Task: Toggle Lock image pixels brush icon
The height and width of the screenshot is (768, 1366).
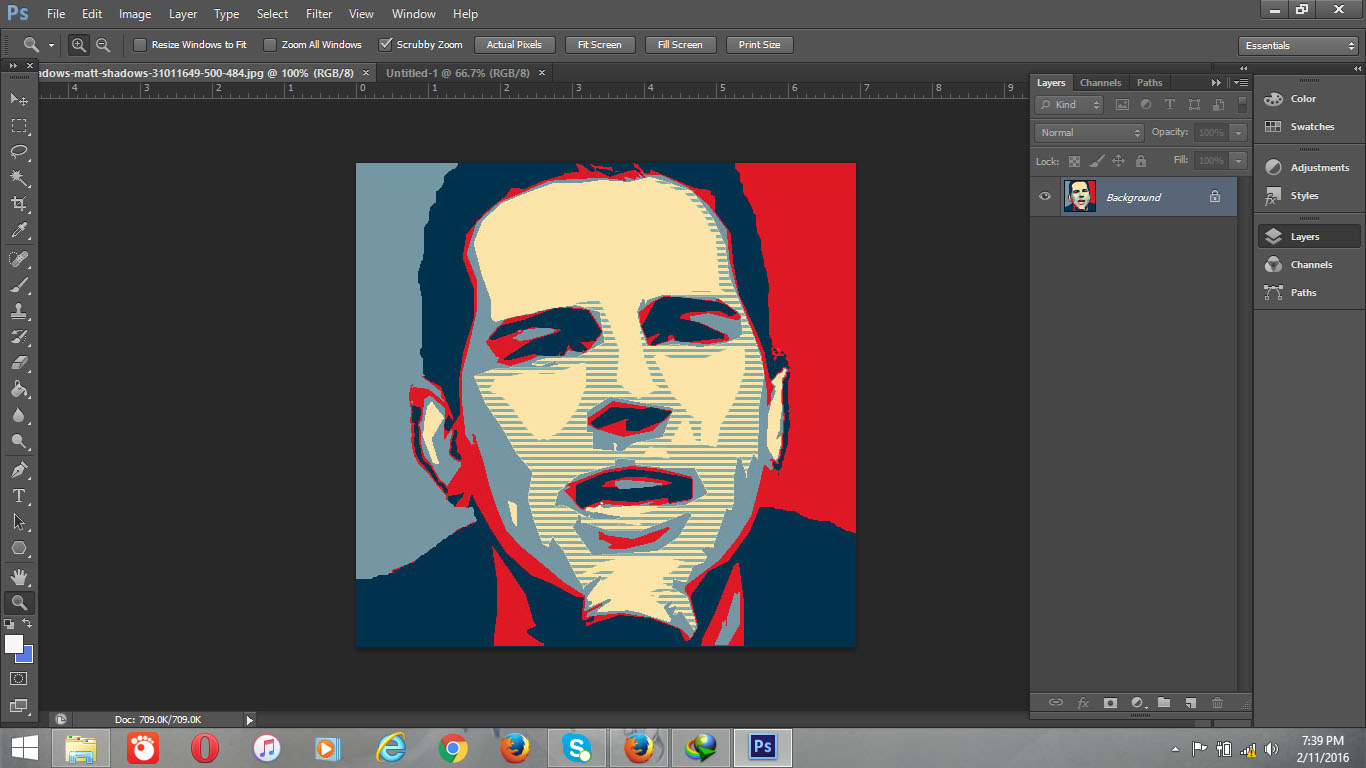Action: click(1097, 161)
